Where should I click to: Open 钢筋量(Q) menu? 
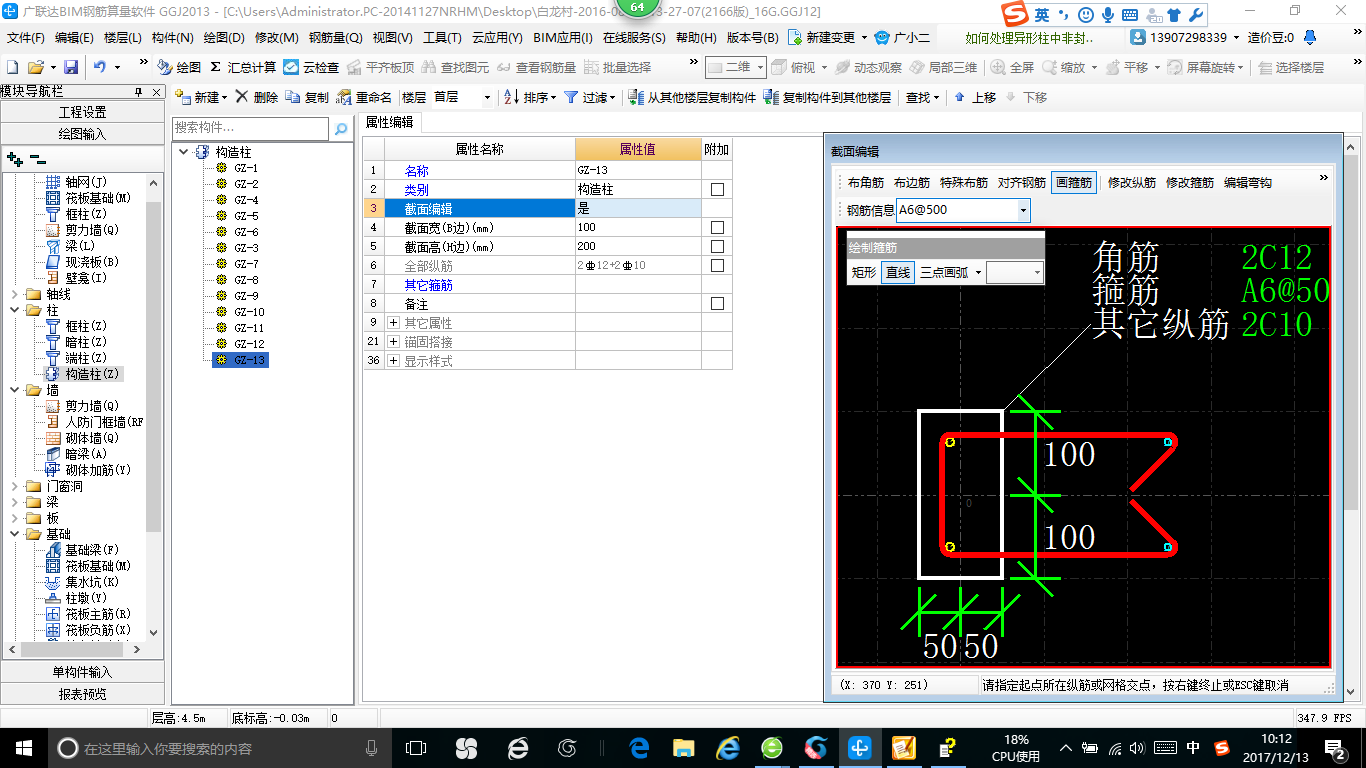pyautogui.click(x=337, y=38)
